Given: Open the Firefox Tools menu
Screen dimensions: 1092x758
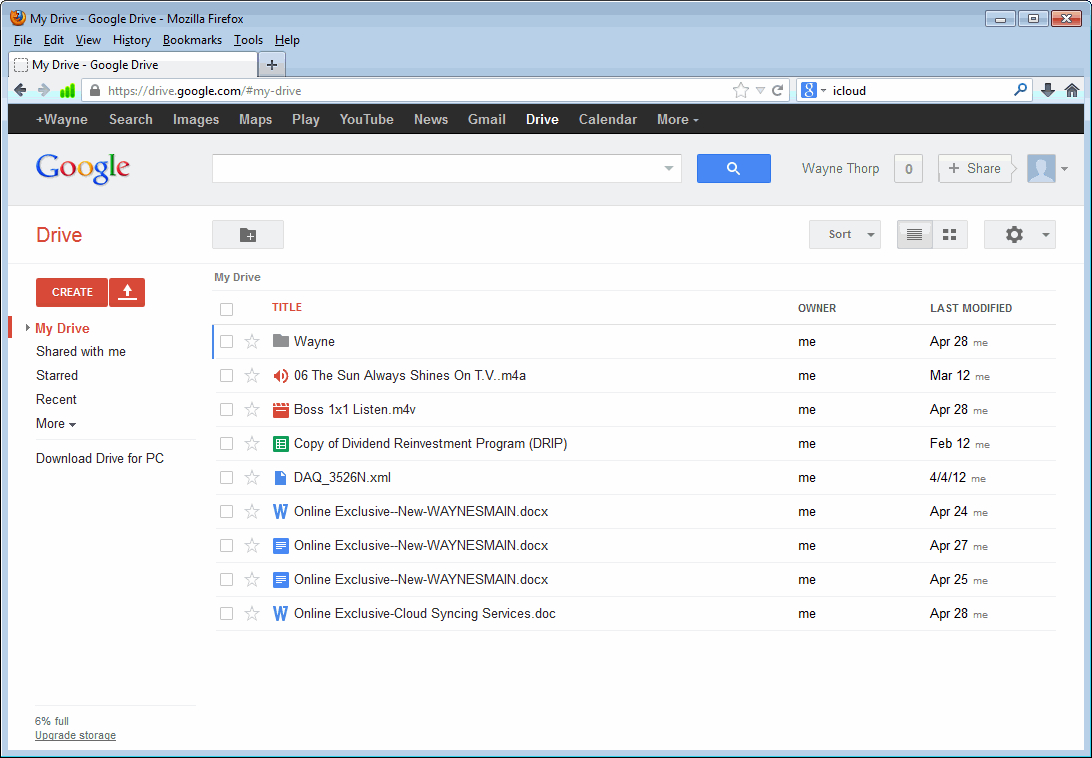Looking at the screenshot, I should [x=248, y=40].
